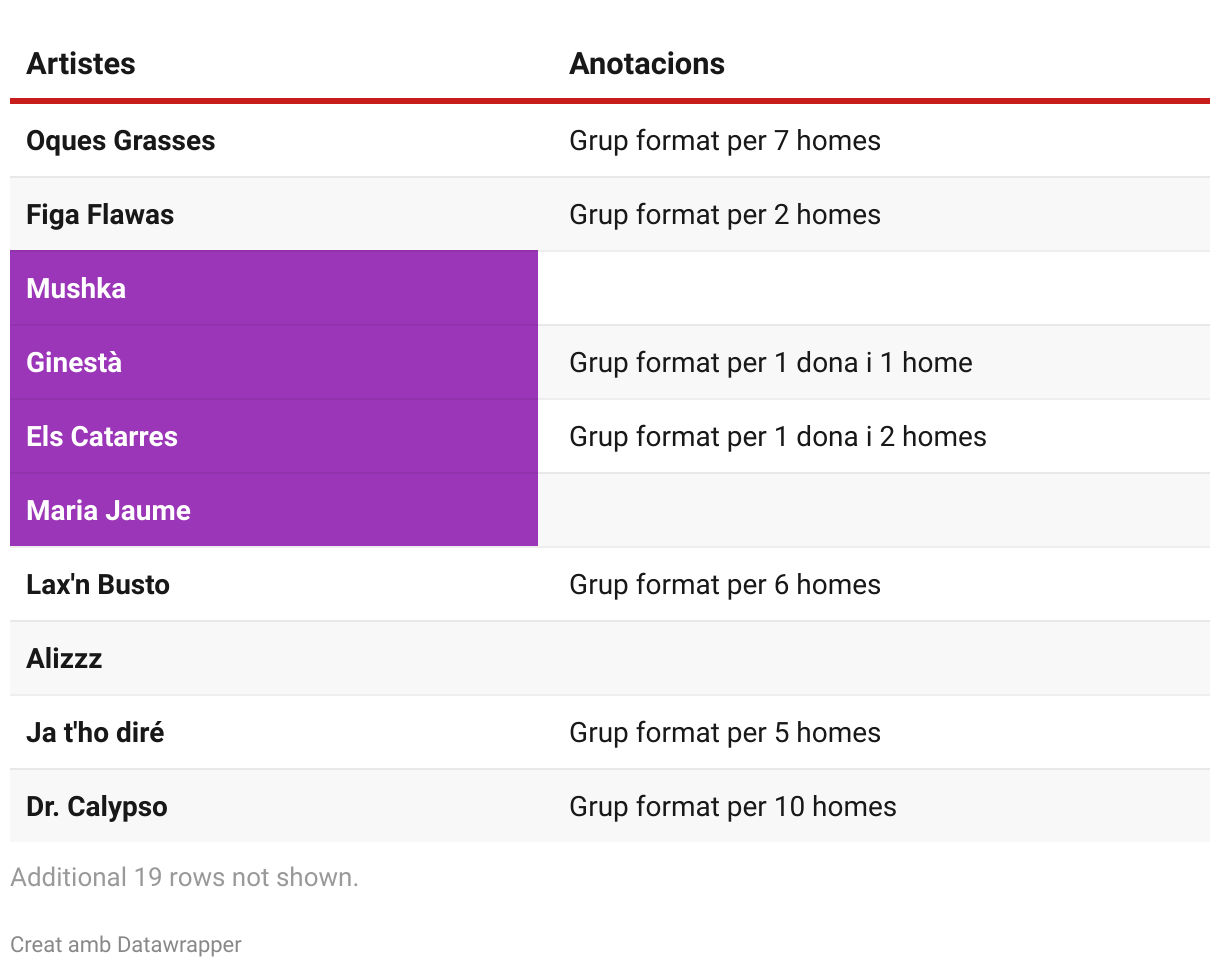The height and width of the screenshot is (968, 1220).
Task: Select 'Grup format per 1 dona i 1 home'
Action: pos(771,363)
